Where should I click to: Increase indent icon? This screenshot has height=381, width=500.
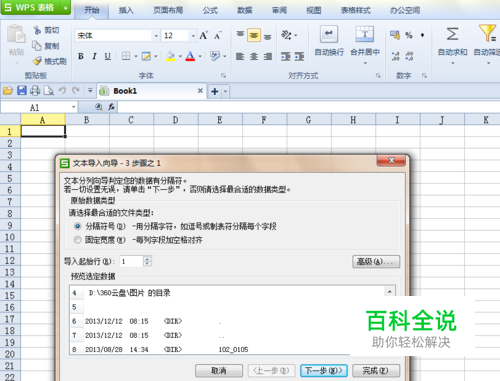click(300, 56)
